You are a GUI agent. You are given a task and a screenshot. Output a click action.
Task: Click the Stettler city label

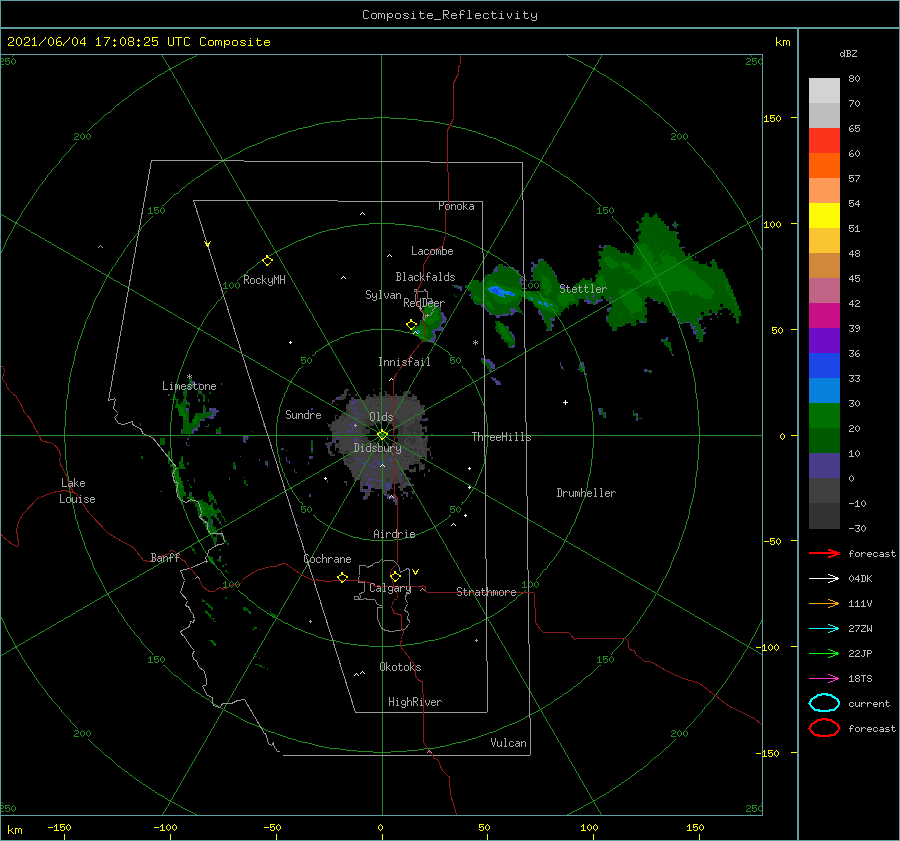(x=583, y=289)
